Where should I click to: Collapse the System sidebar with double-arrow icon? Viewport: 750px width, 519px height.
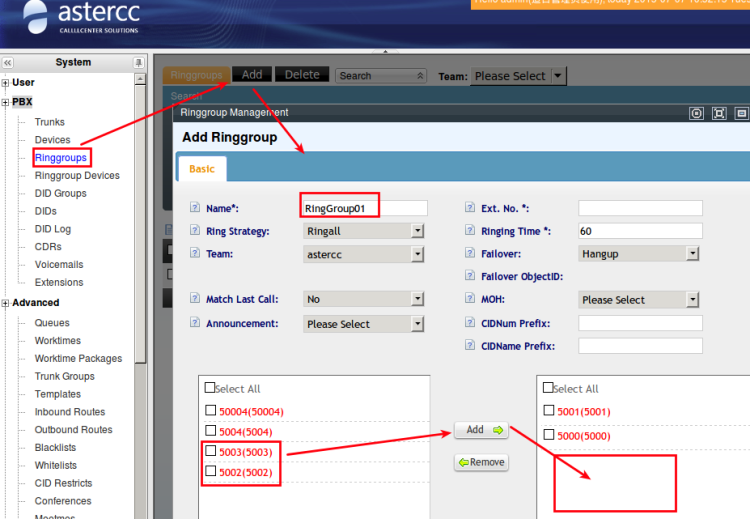tap(8, 62)
